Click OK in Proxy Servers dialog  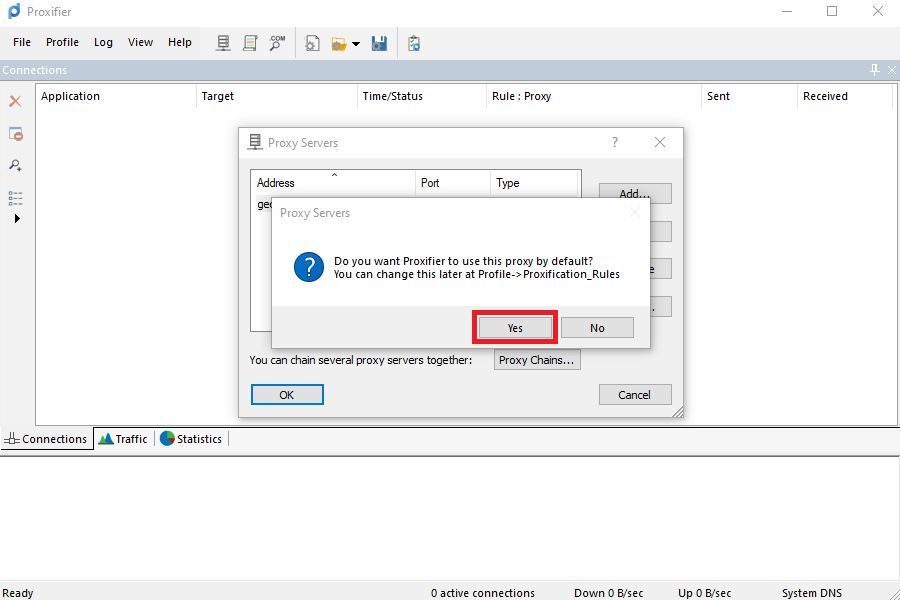[x=287, y=395]
